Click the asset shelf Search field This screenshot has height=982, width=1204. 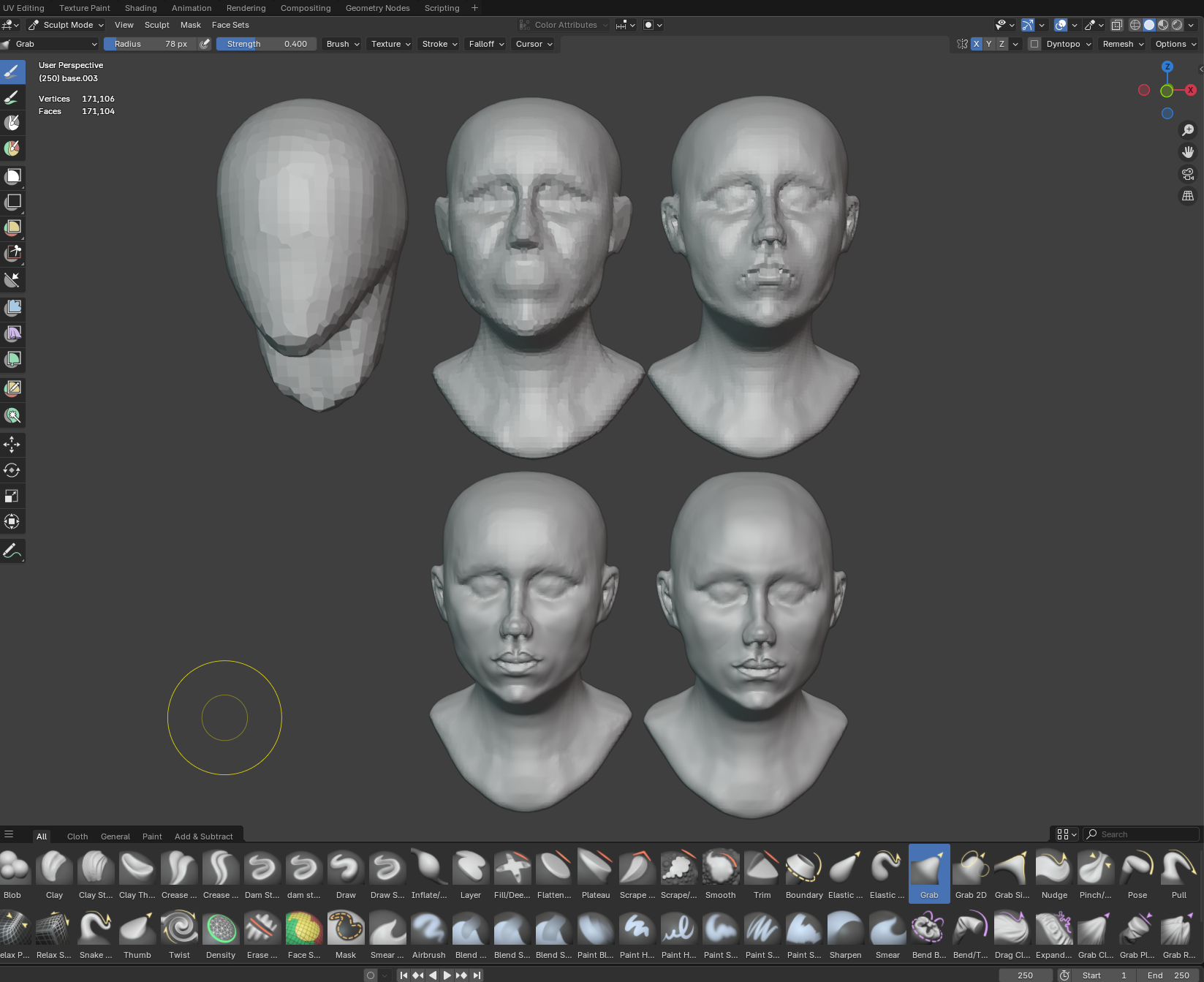[1141, 834]
